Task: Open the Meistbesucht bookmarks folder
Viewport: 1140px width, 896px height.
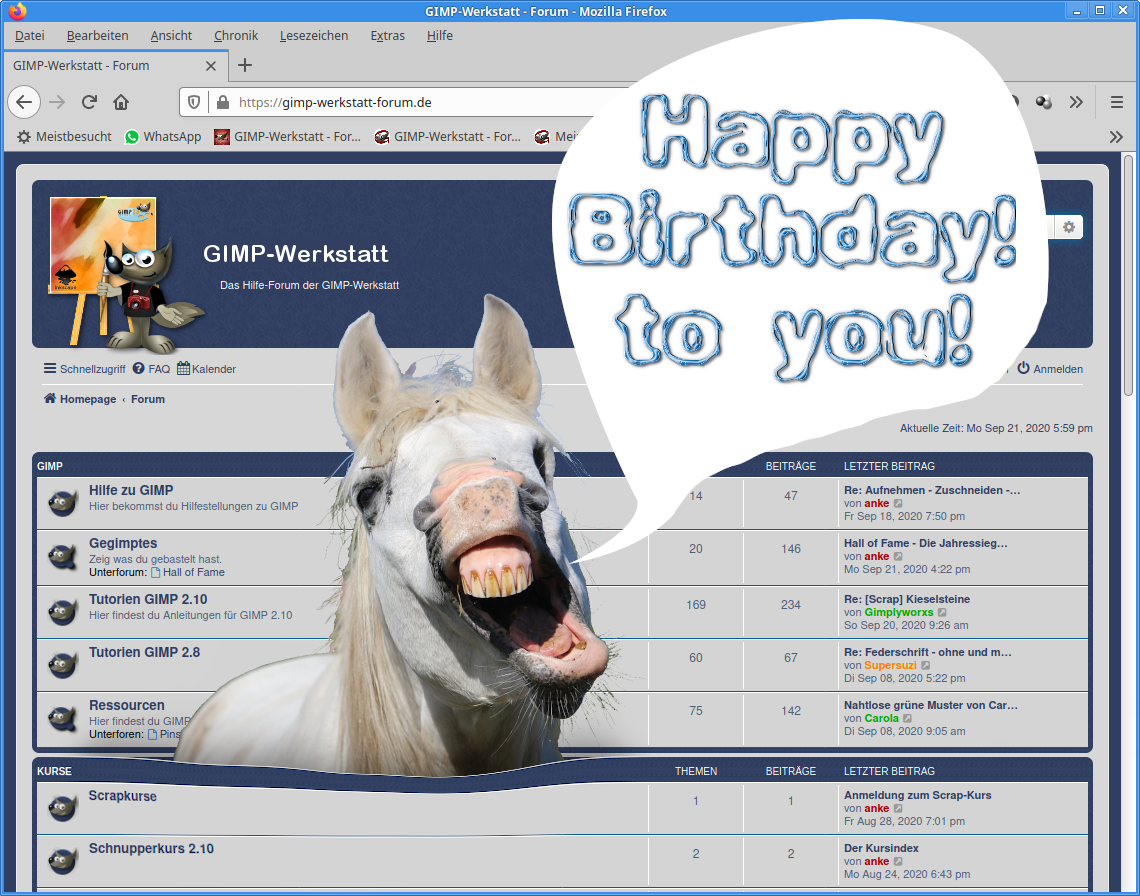Action: (64, 137)
